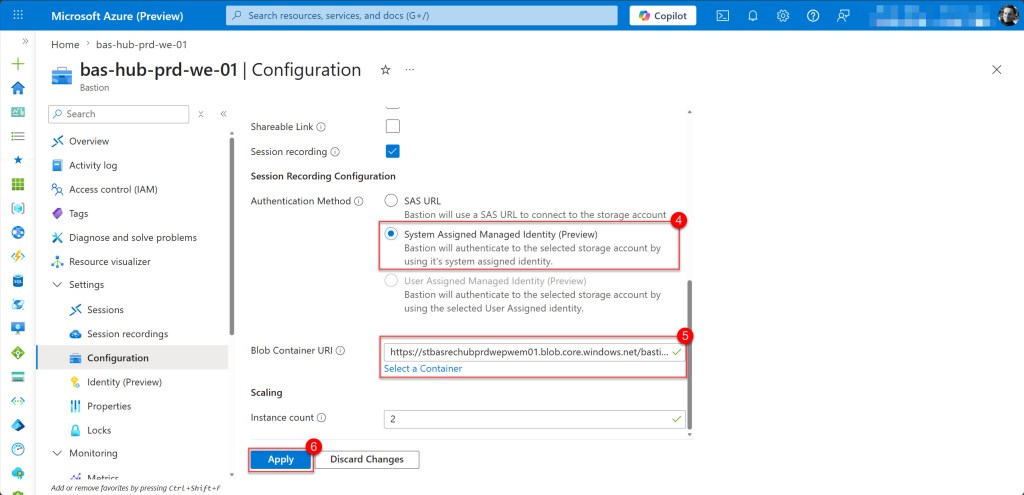Open Cloud Shell from the top bar

click(x=723, y=16)
